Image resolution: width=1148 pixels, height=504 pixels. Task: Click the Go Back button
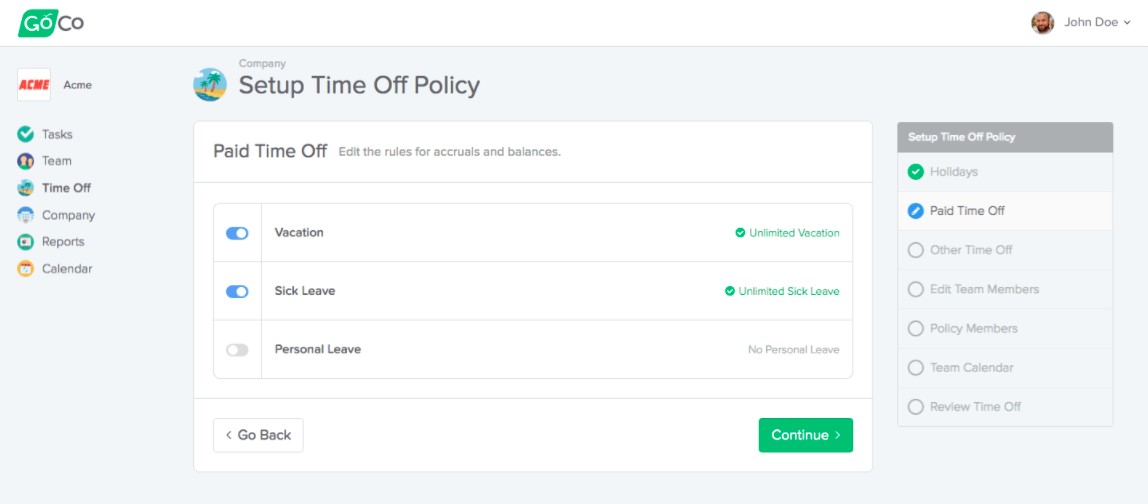point(258,435)
